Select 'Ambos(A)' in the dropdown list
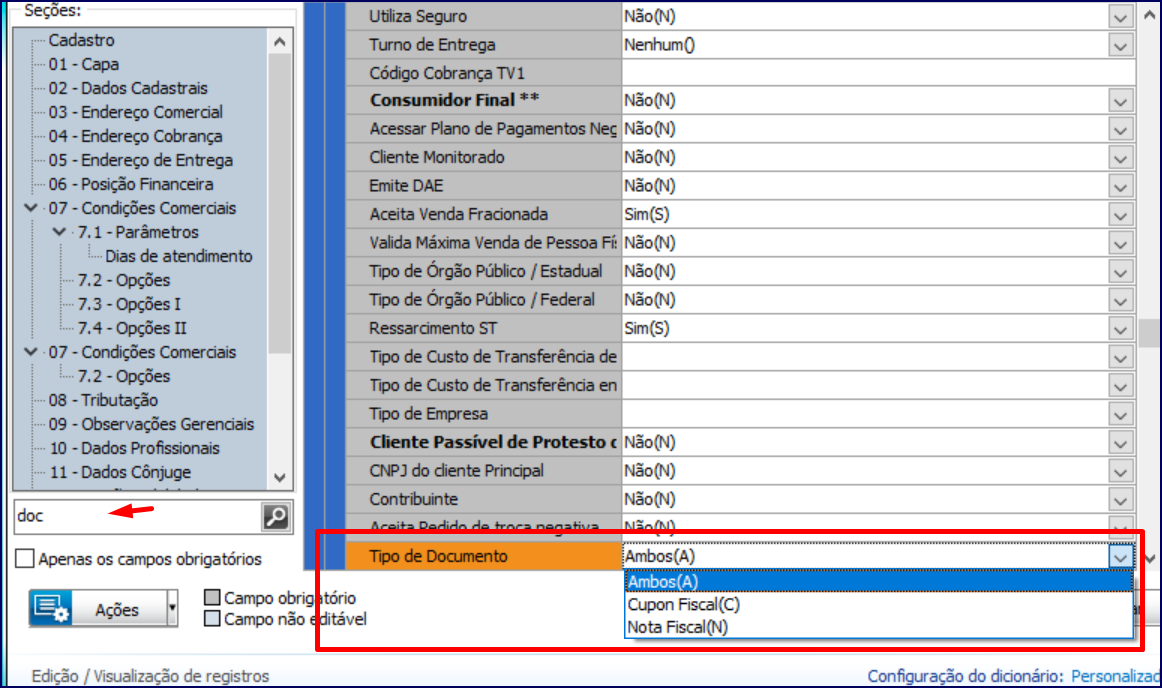1162x688 pixels. pyautogui.click(x=879, y=582)
